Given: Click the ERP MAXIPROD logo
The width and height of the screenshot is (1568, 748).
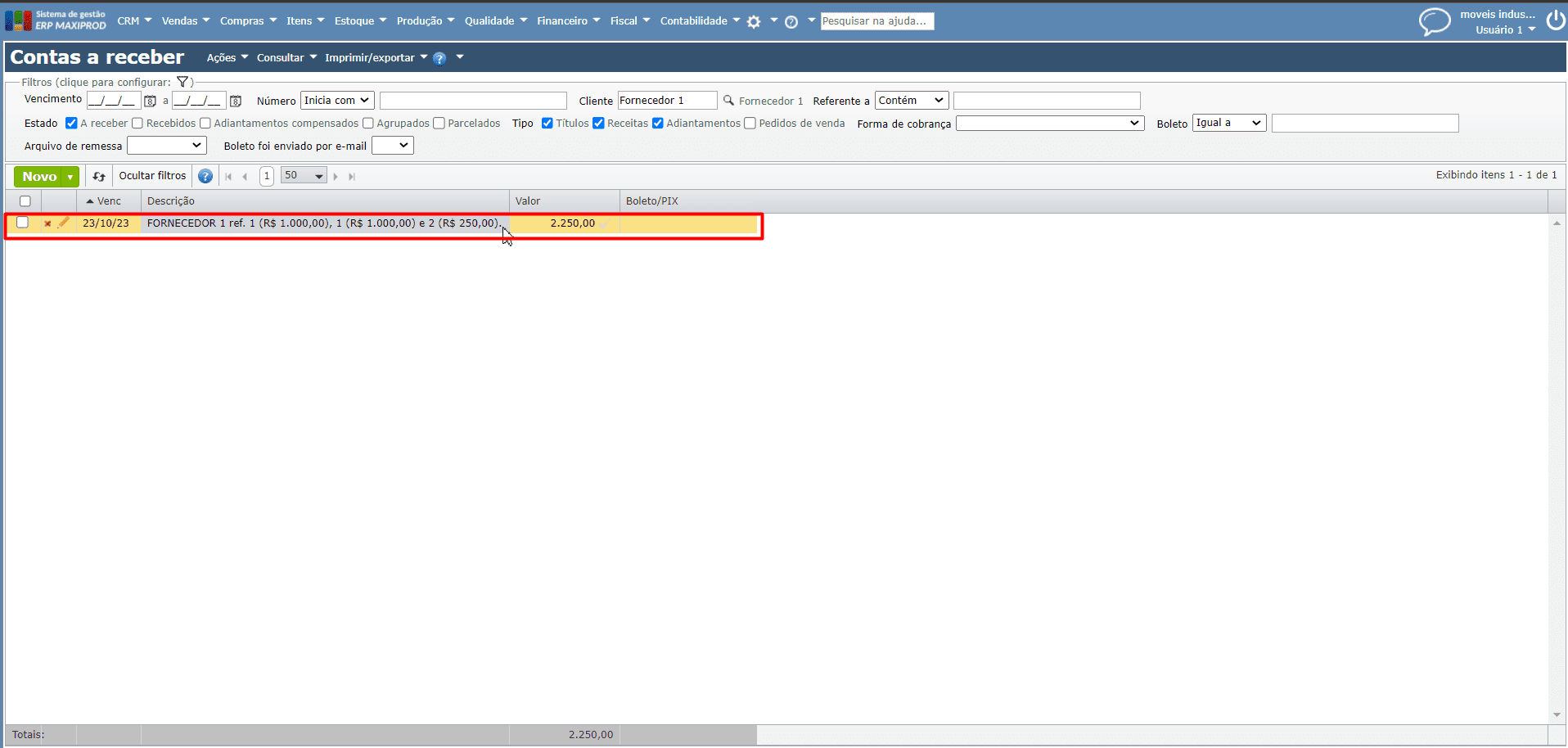Looking at the screenshot, I should [x=56, y=20].
